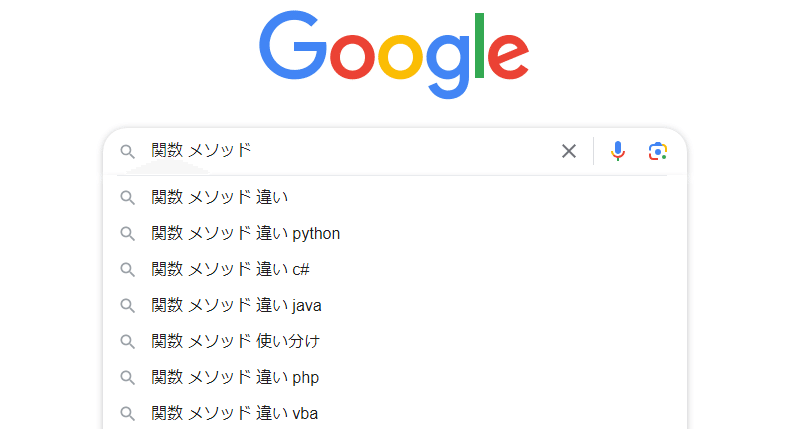Click magnifier icon beside '関数 メソッド 違い'
The height and width of the screenshot is (429, 792).
127,198
